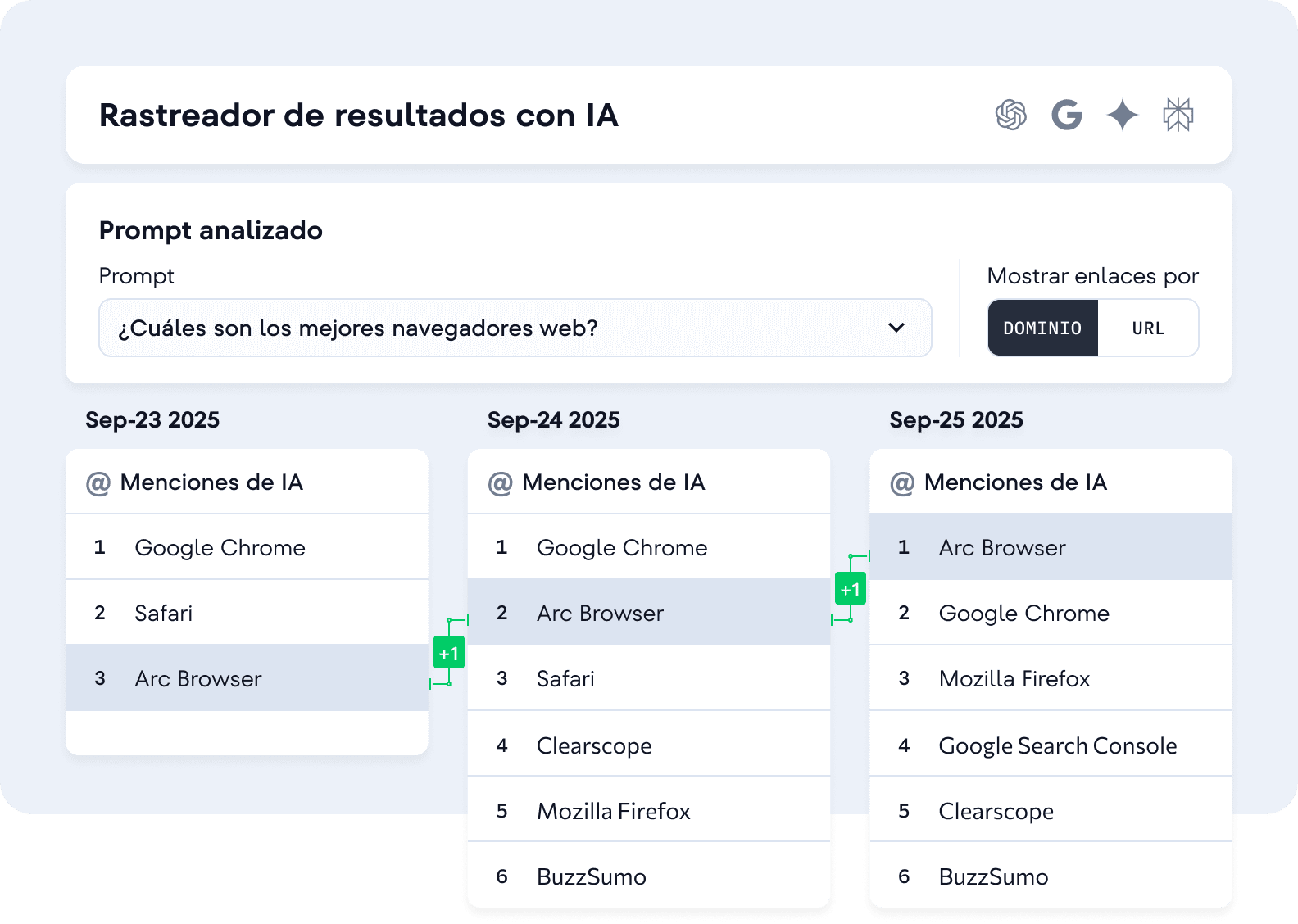Click the +1 badge between Sep-23 and Sep-24
The width and height of the screenshot is (1298, 924).
[x=449, y=653]
